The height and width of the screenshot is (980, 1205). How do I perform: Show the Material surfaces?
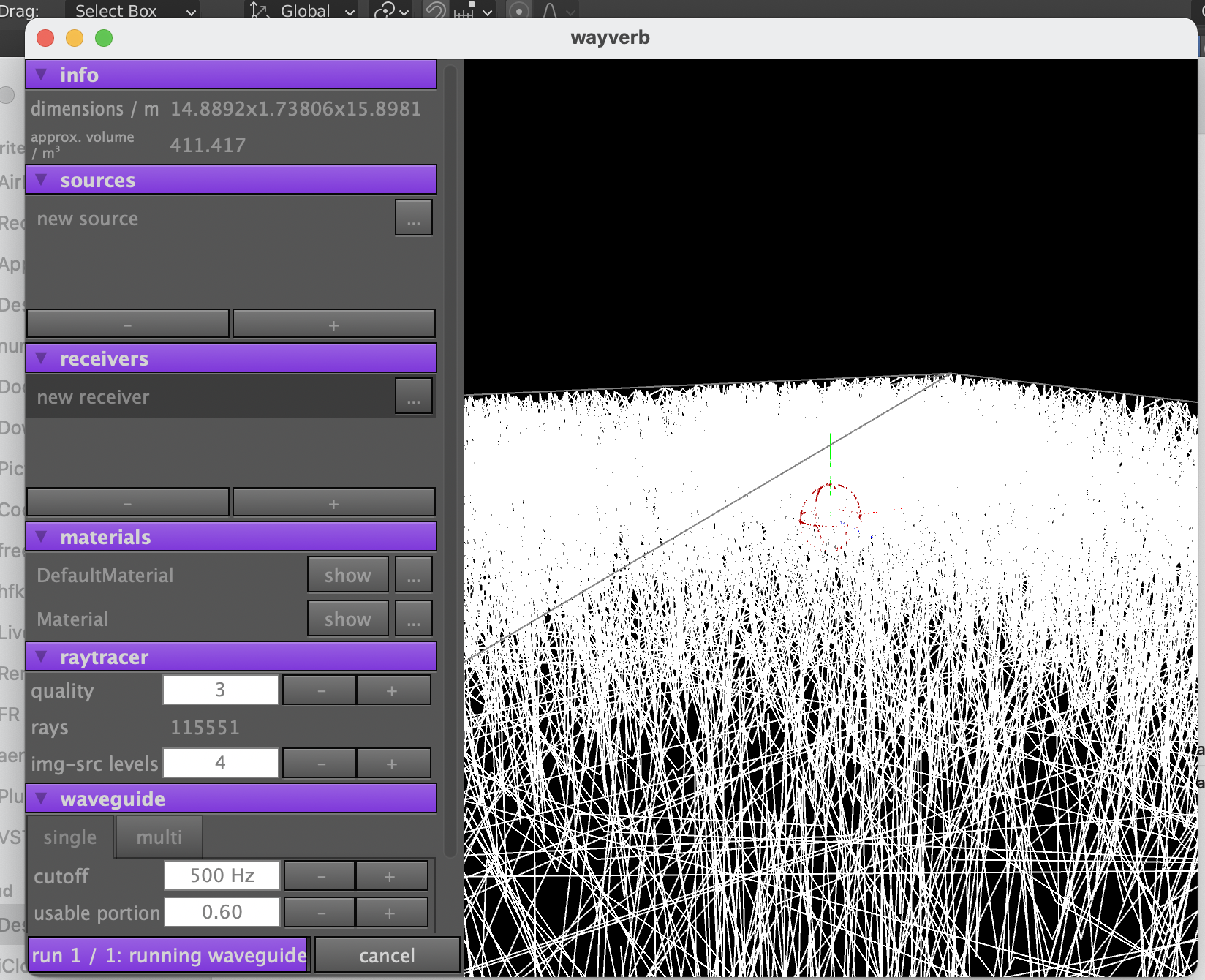(347, 619)
